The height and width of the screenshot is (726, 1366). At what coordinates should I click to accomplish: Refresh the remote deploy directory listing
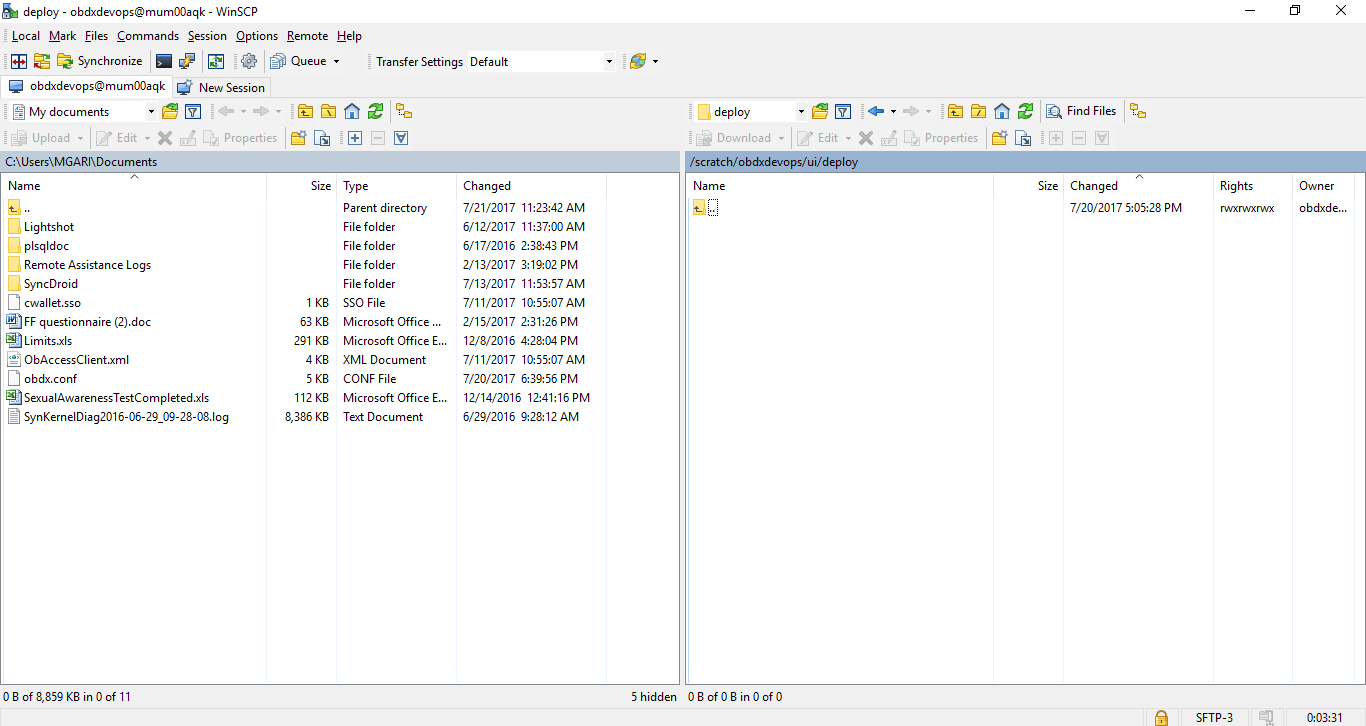tap(1025, 111)
